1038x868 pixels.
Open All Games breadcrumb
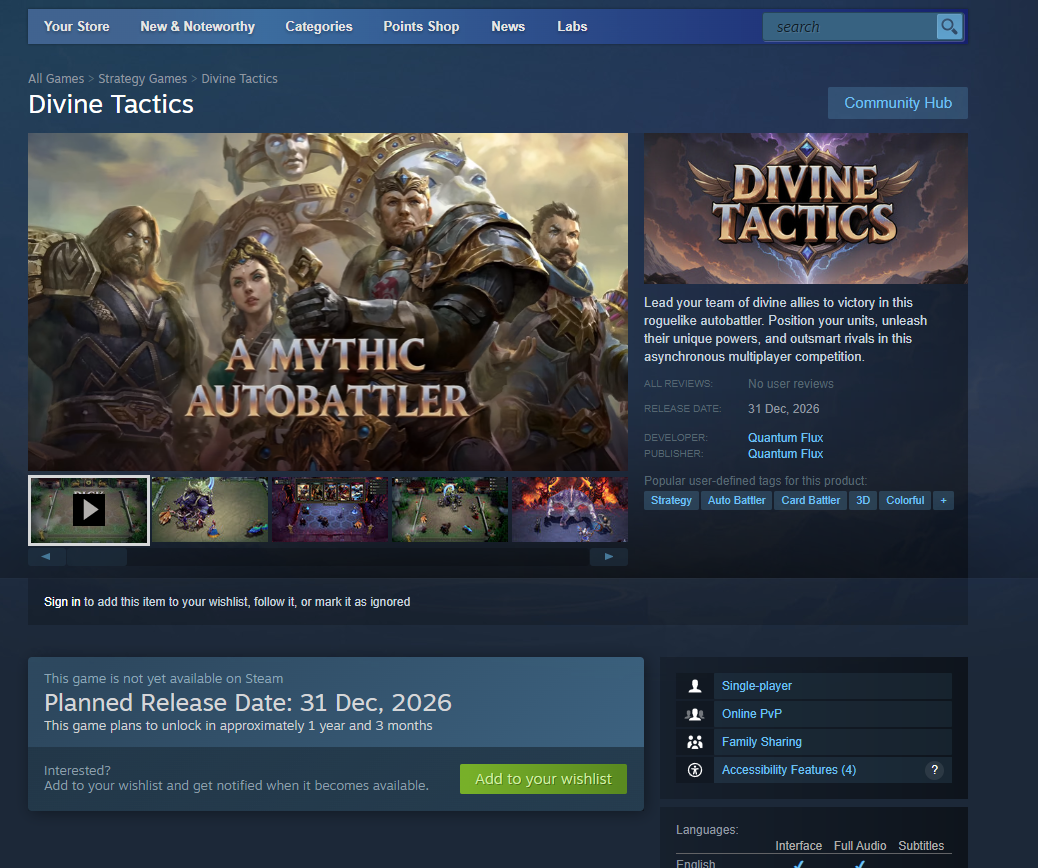[56, 79]
